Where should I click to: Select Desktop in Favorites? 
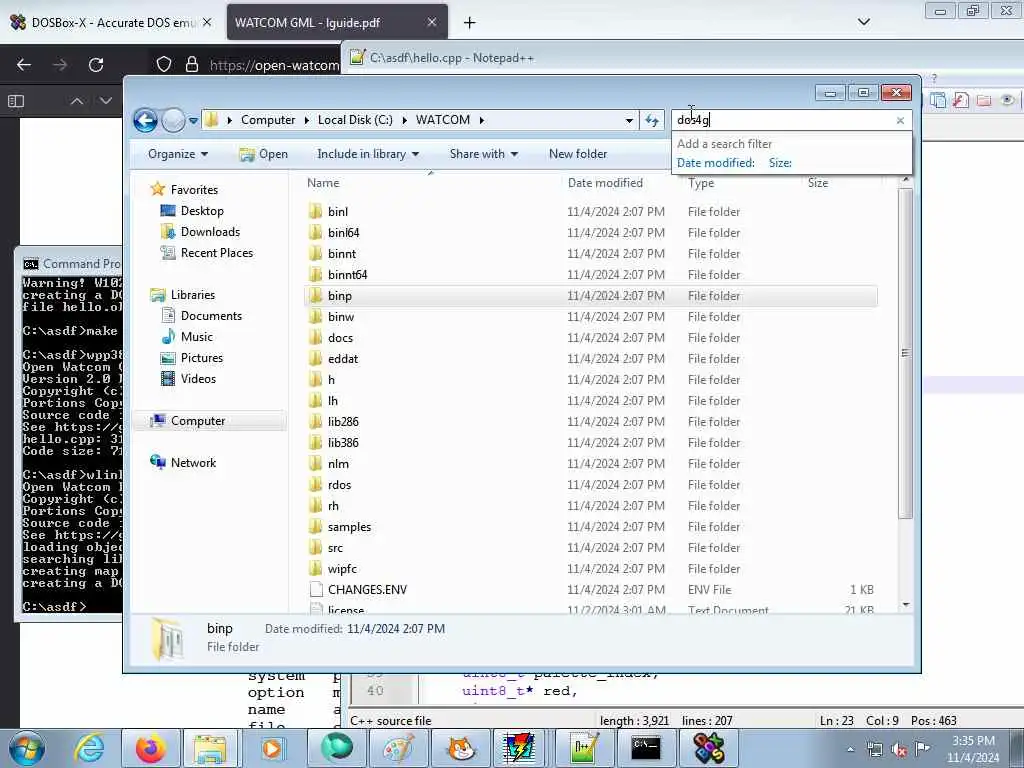pos(202,211)
